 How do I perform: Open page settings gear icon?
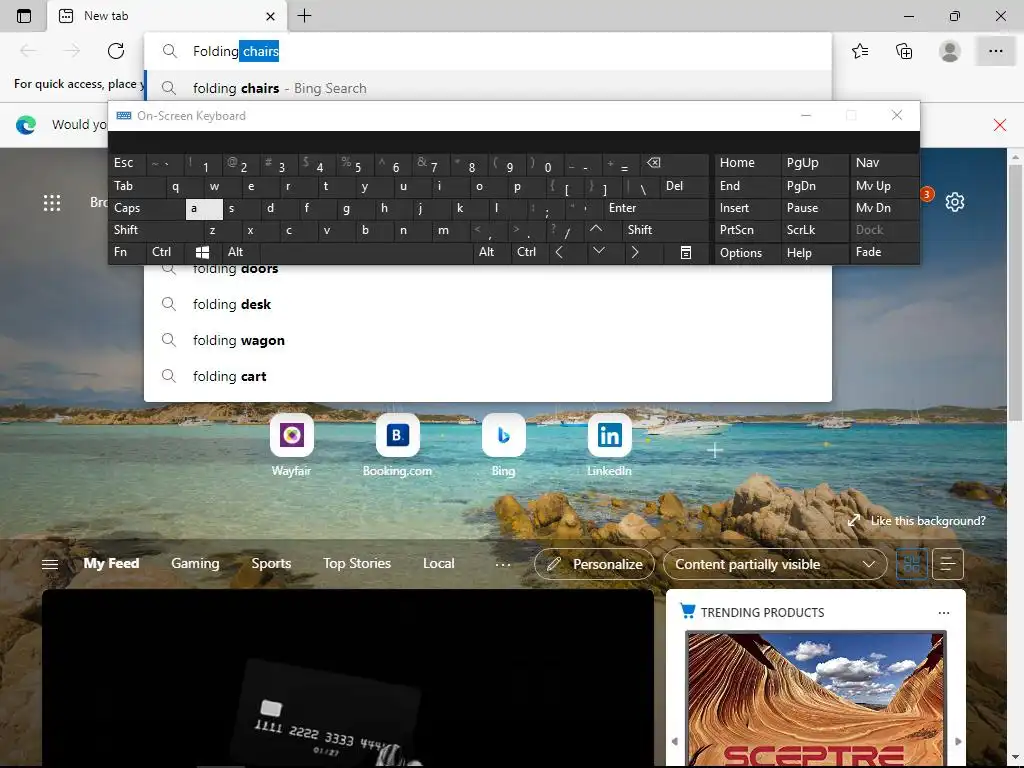pos(955,202)
